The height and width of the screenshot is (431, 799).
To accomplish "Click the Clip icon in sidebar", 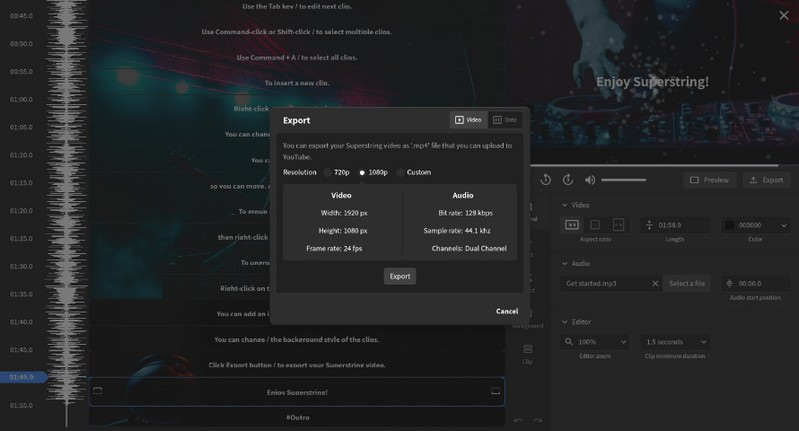I will 527,350.
